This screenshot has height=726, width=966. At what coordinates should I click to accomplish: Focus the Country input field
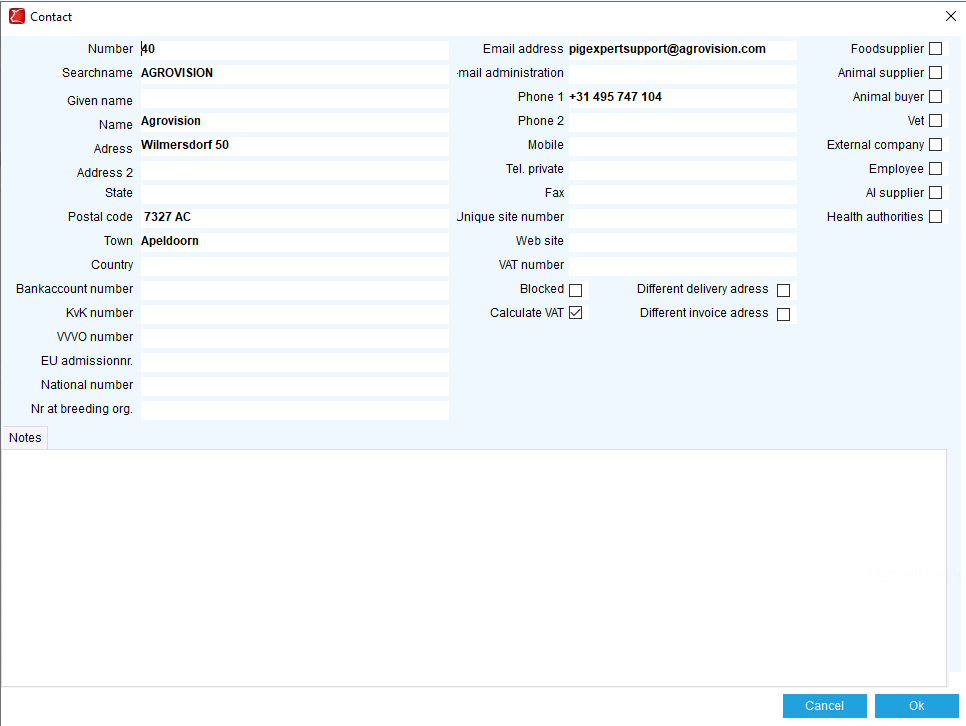[294, 266]
